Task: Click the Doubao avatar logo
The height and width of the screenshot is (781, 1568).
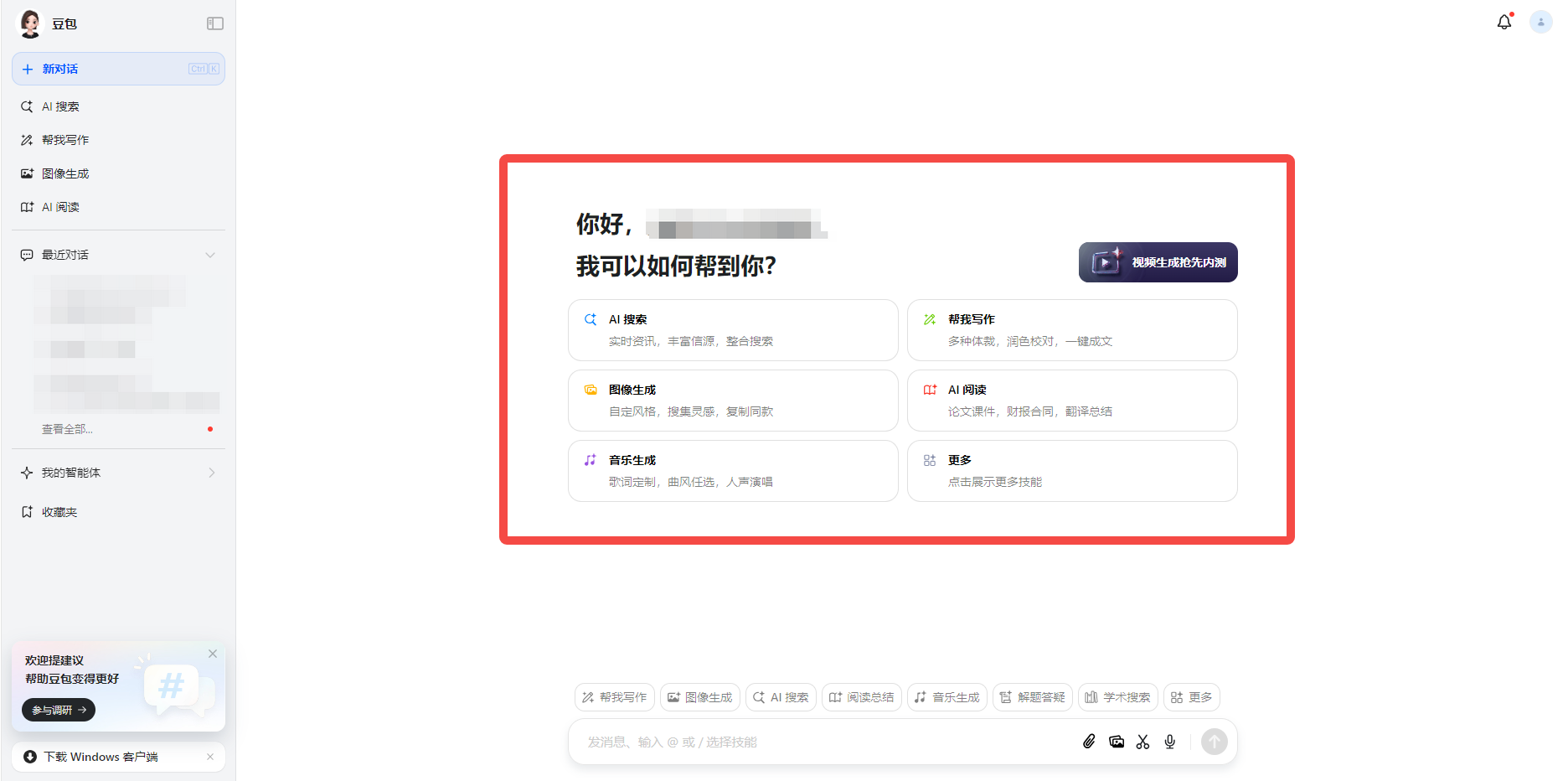Action: [x=30, y=23]
